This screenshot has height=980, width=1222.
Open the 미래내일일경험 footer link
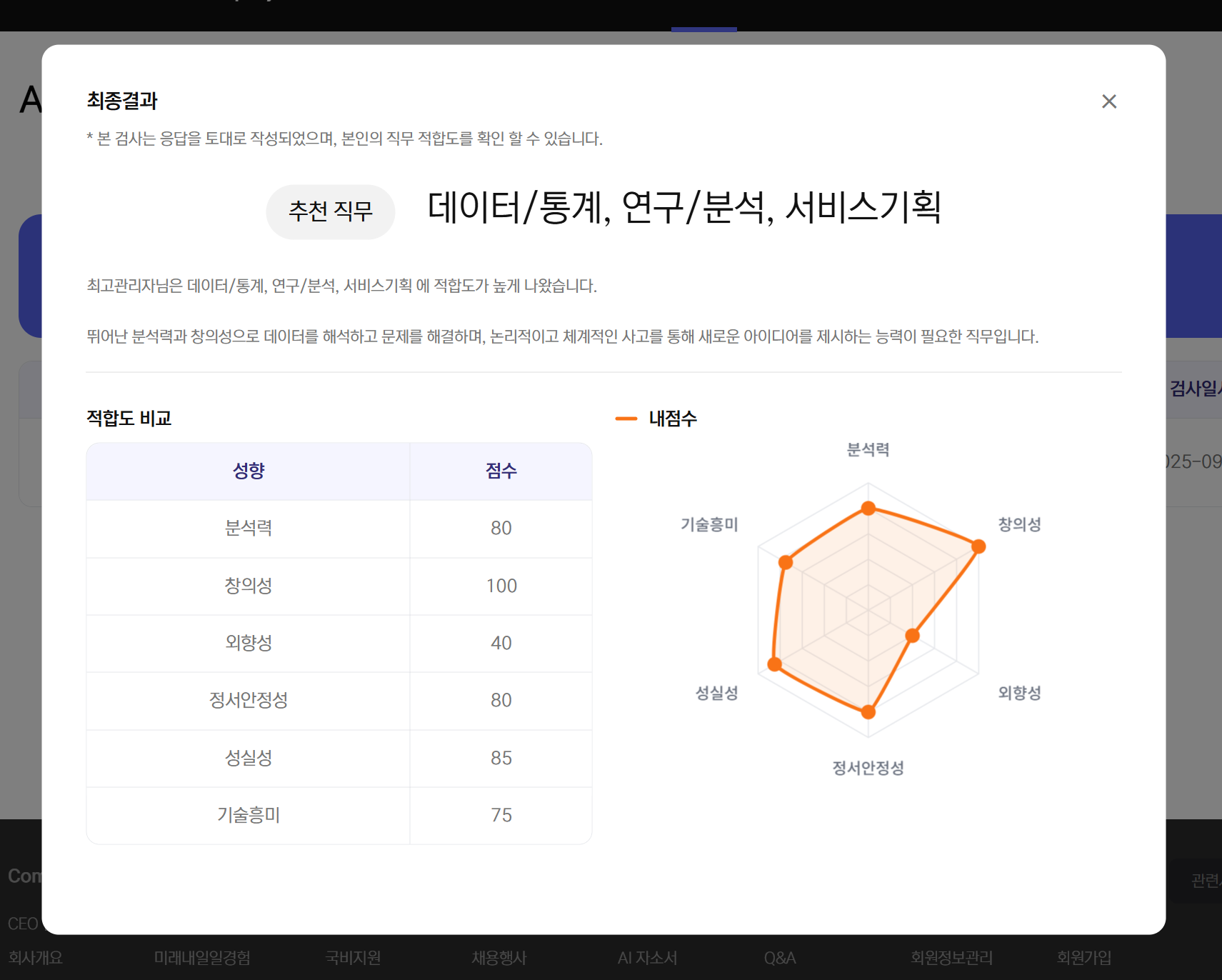pos(202,957)
